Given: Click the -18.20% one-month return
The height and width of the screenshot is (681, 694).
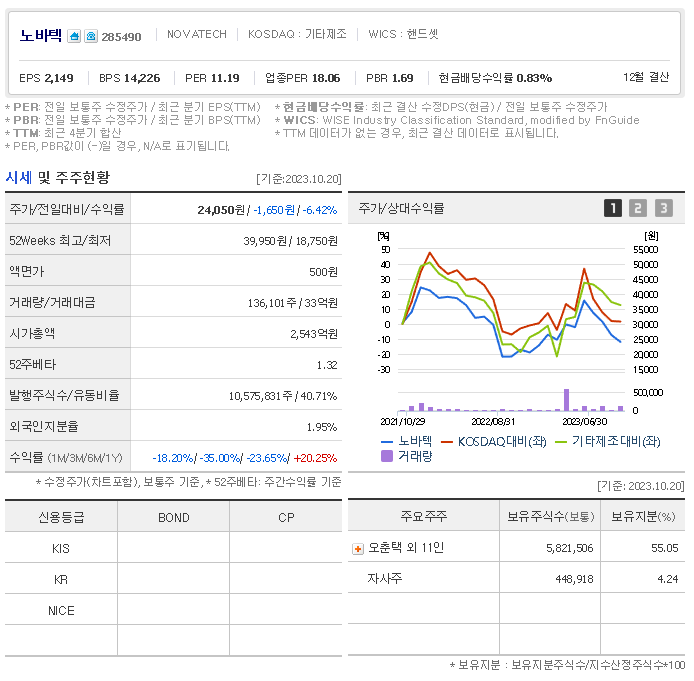Looking at the screenshot, I should pos(173,458).
